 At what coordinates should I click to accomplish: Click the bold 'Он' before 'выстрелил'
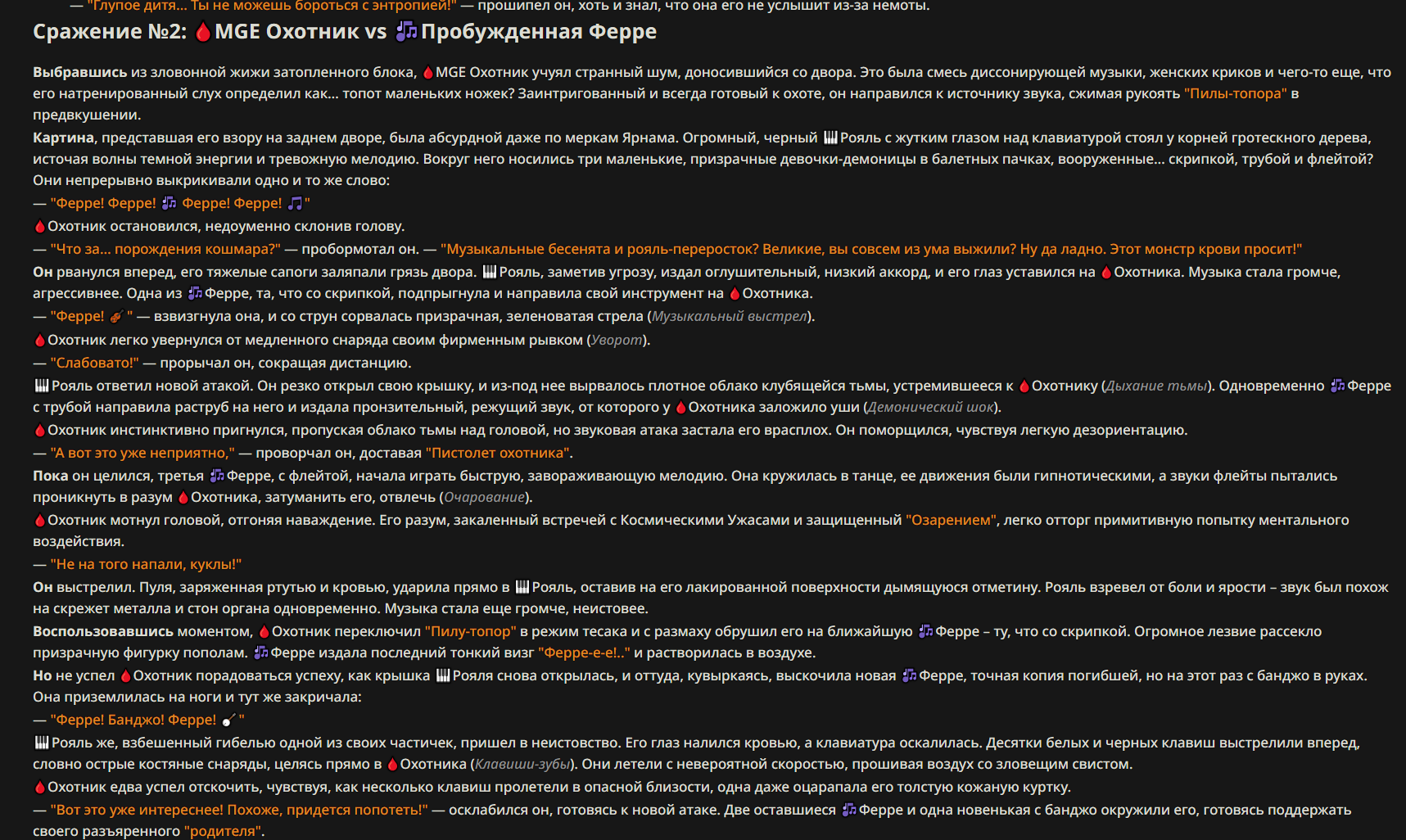pyautogui.click(x=43, y=587)
